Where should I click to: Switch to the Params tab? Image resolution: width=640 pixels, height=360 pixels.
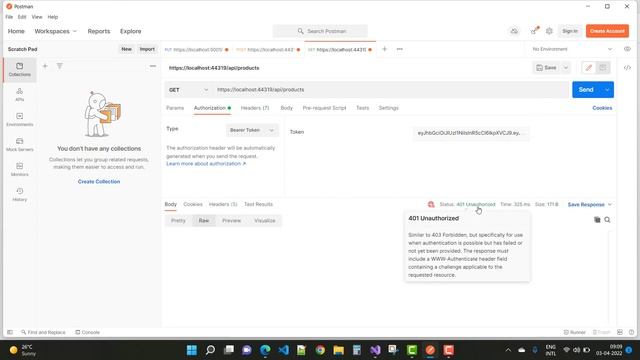point(175,108)
